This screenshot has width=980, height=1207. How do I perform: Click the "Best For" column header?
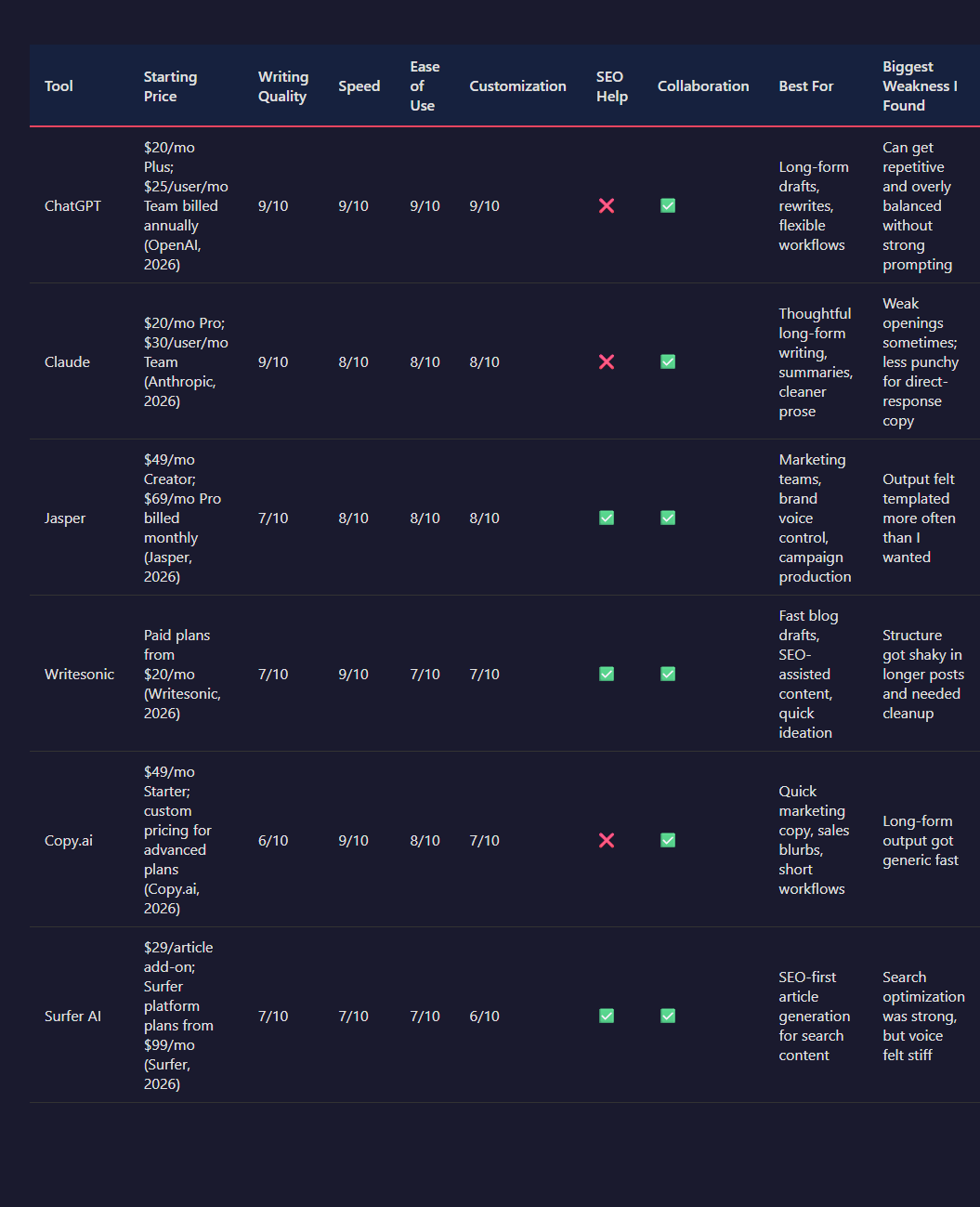(x=805, y=85)
